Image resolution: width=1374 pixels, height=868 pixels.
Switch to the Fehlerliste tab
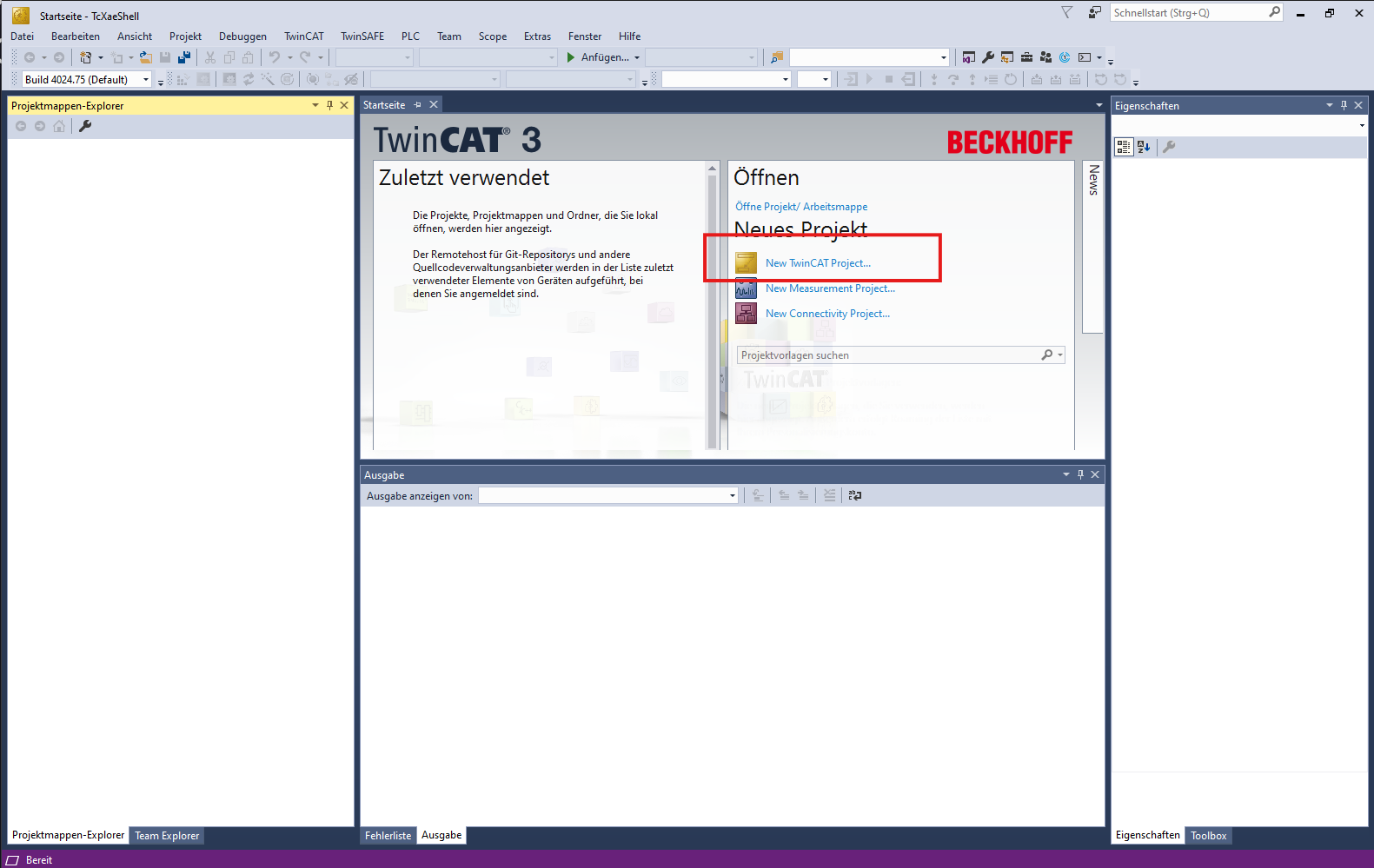pyautogui.click(x=388, y=836)
